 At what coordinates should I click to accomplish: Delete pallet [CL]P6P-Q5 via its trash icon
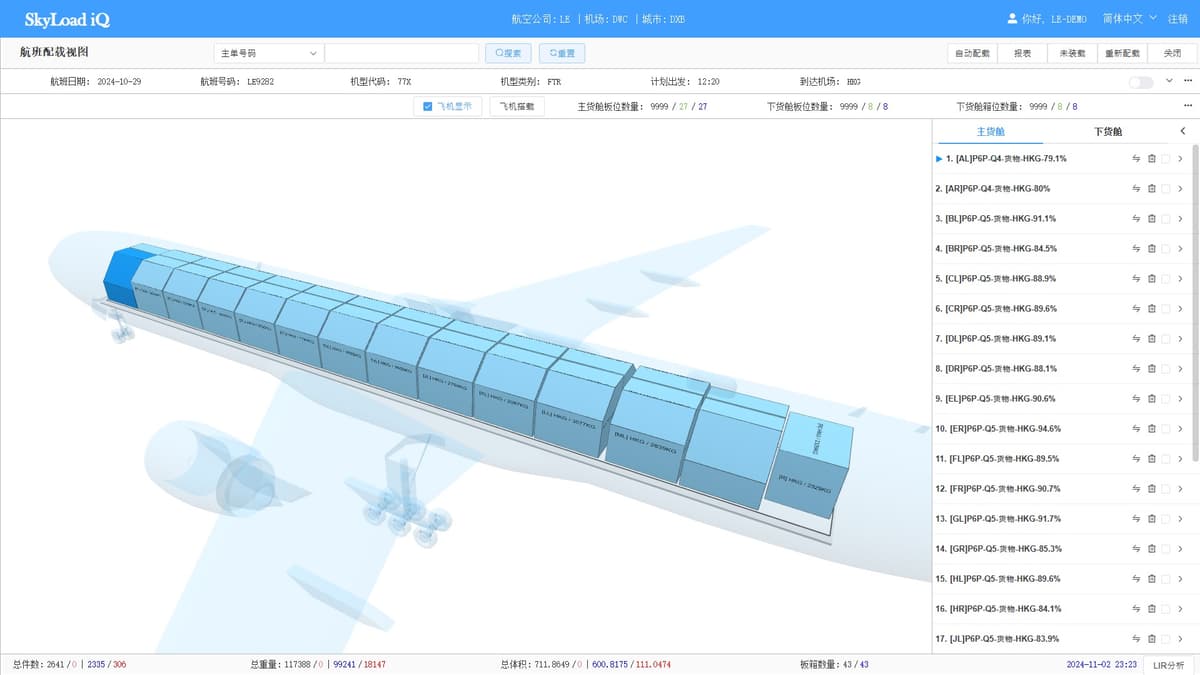click(1151, 278)
